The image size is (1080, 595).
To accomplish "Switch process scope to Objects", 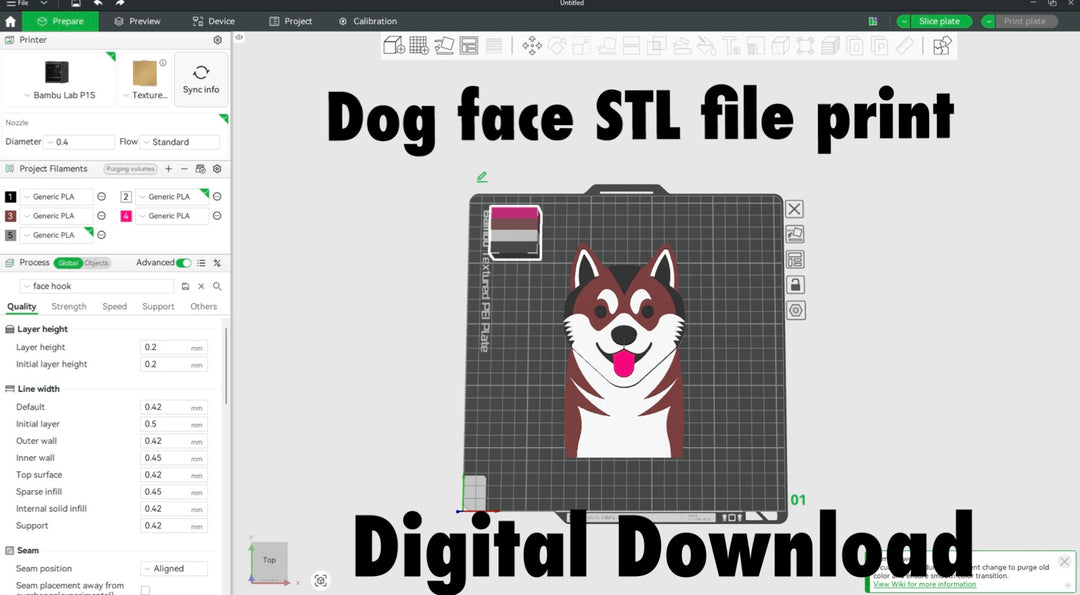I will click(96, 263).
